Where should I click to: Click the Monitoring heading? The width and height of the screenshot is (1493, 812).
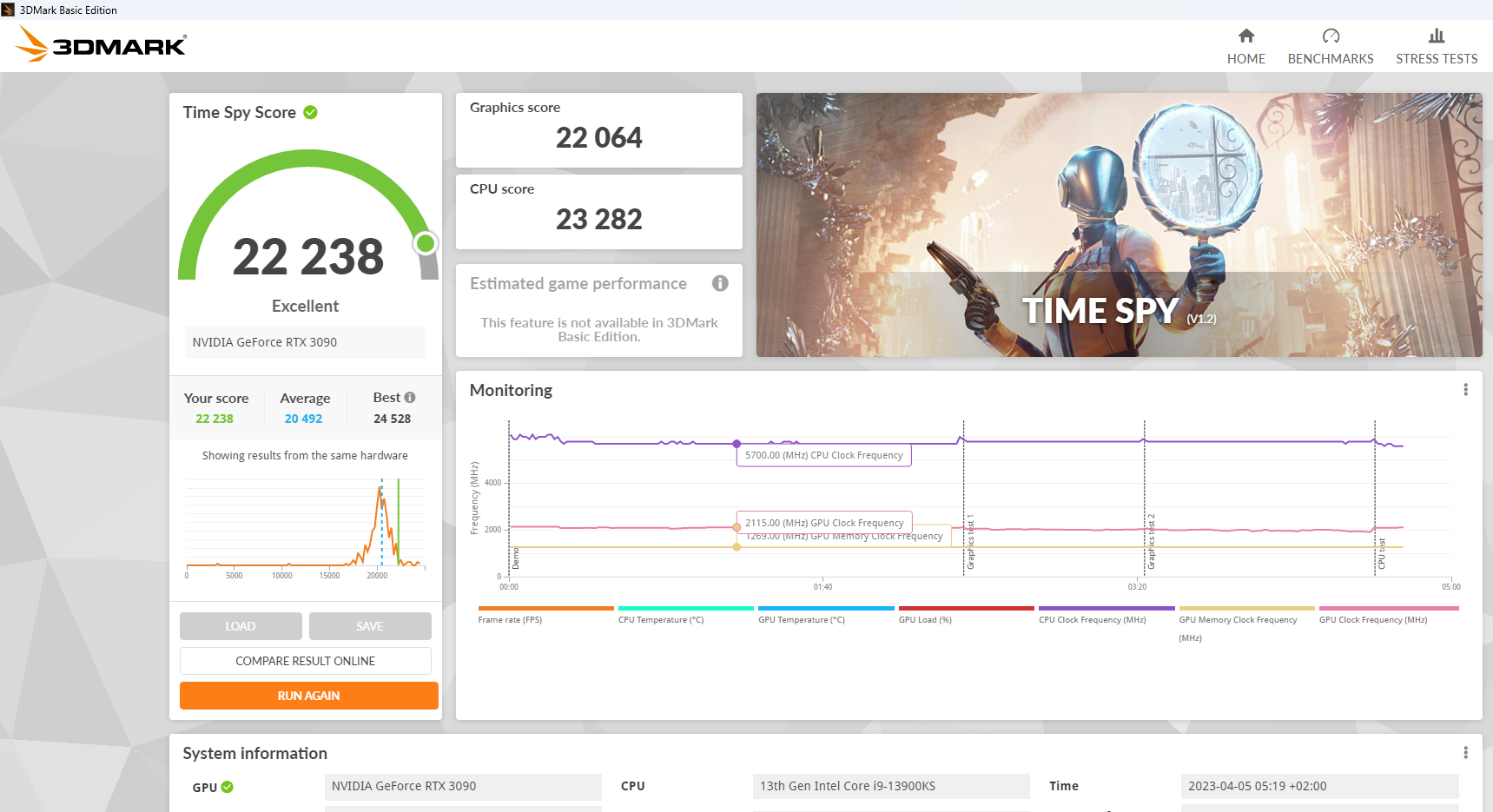pyautogui.click(x=511, y=390)
